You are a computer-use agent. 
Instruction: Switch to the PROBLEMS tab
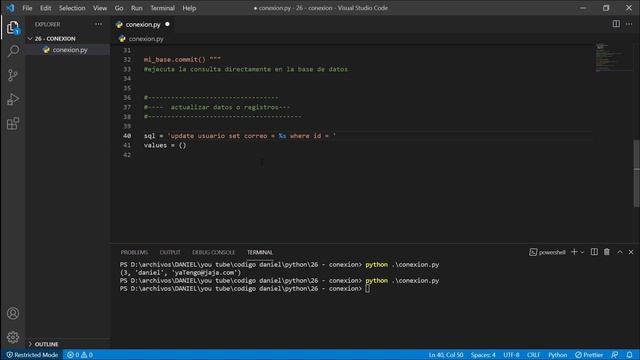point(134,252)
